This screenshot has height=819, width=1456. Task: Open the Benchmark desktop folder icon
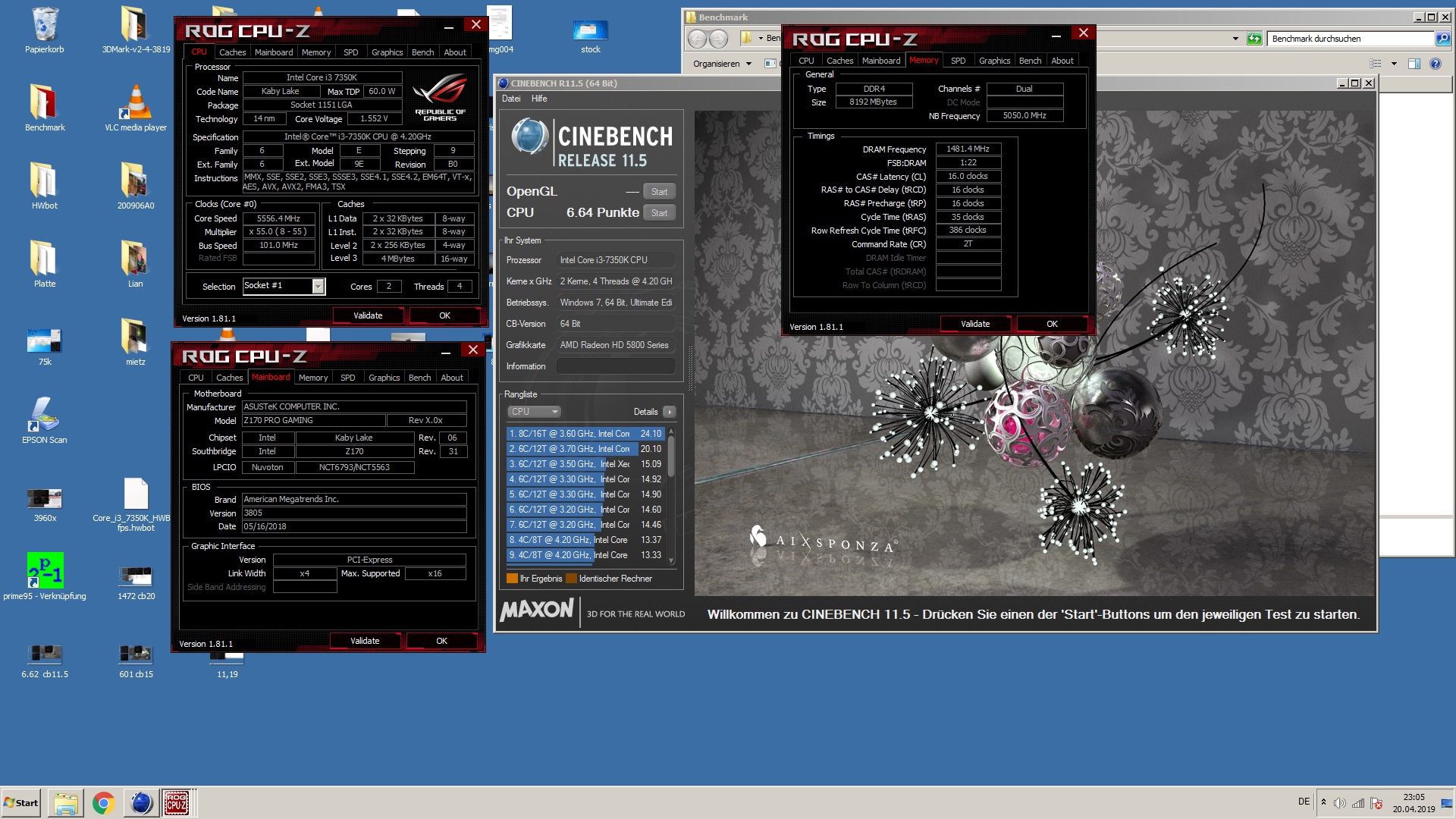click(44, 108)
